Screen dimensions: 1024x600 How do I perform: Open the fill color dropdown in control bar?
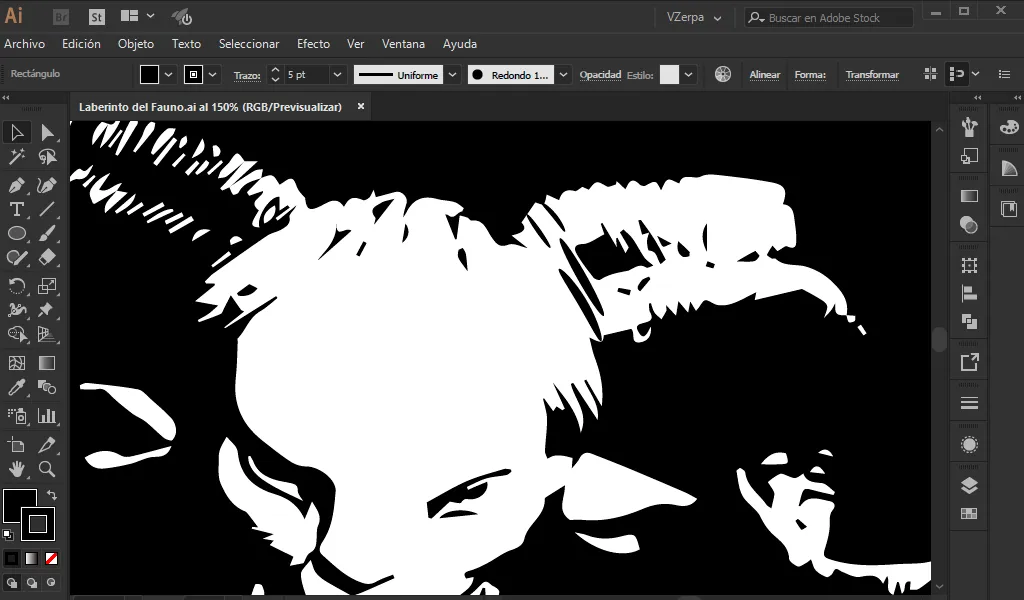[168, 74]
